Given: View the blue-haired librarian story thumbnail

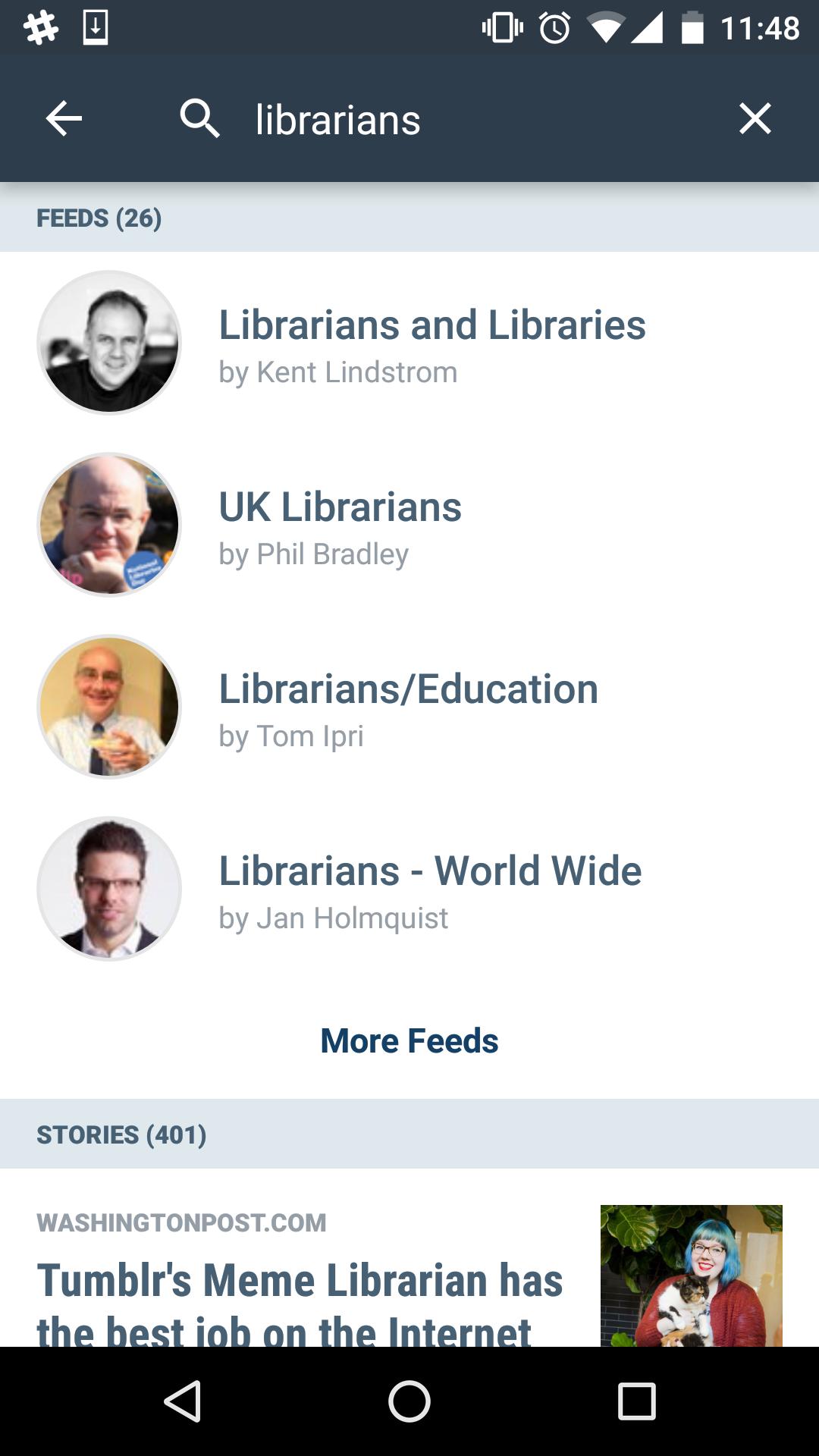Looking at the screenshot, I should coord(692,1276).
